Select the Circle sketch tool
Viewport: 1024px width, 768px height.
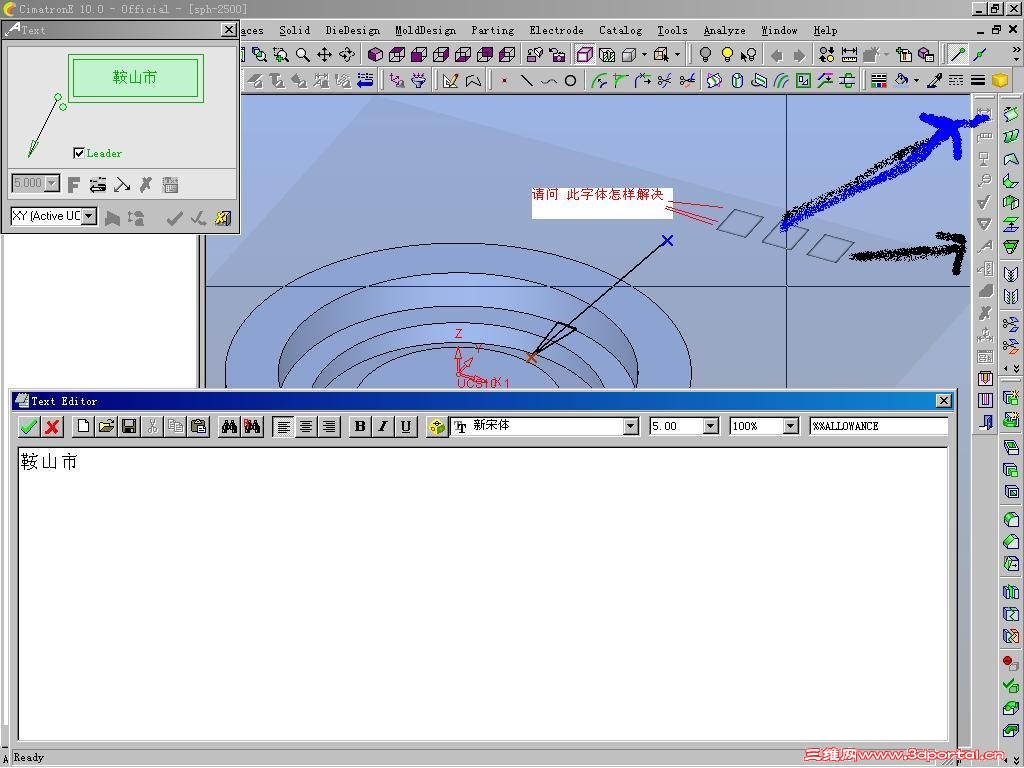pyautogui.click(x=570, y=81)
